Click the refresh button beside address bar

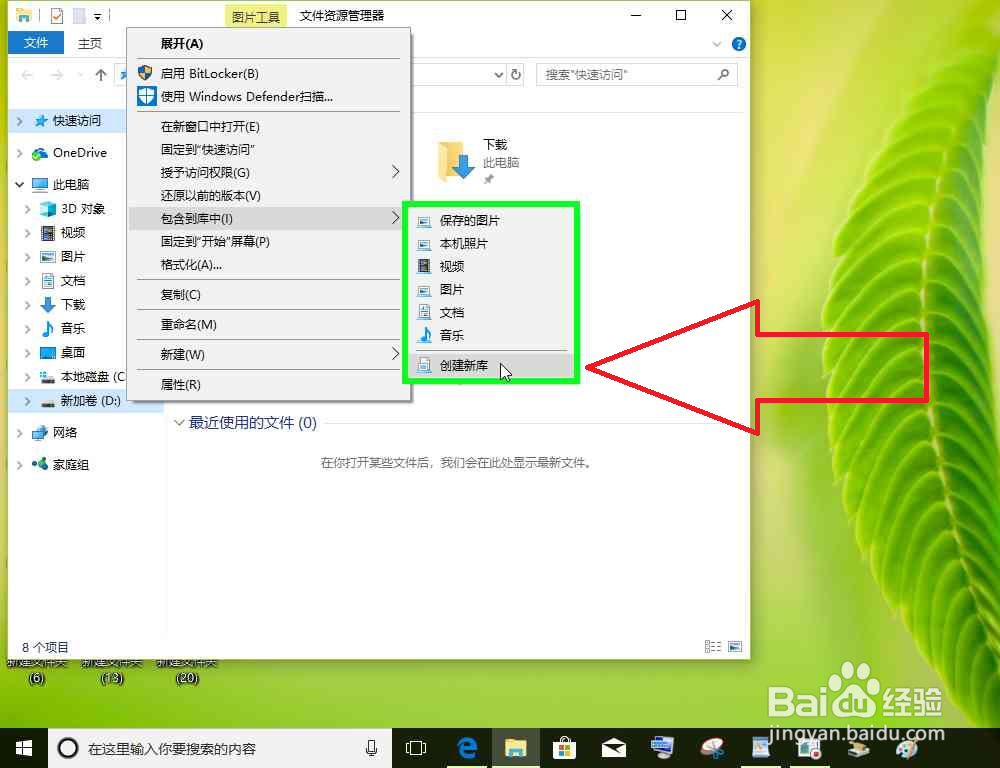pos(516,75)
